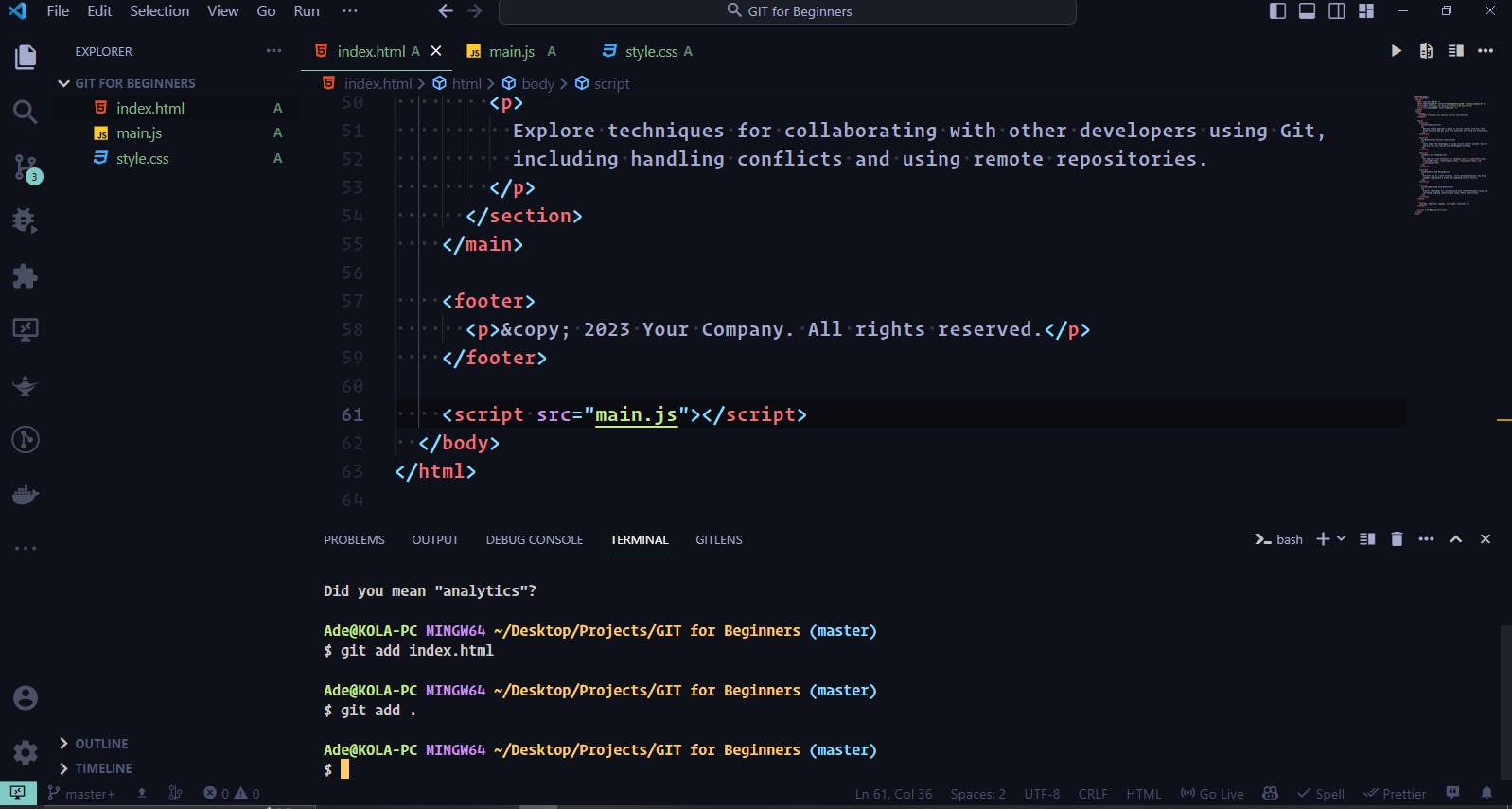Screen dimensions: 1512x809
Task: Open changes compare icon in editor toolbar
Action: pyautogui.click(x=1426, y=51)
